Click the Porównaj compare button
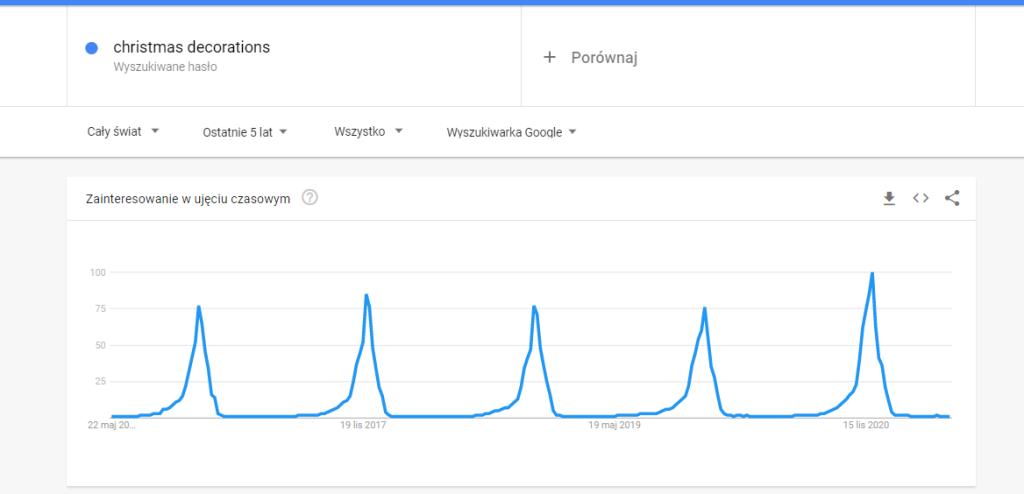Viewport: 1024px width, 494px height. [590, 58]
